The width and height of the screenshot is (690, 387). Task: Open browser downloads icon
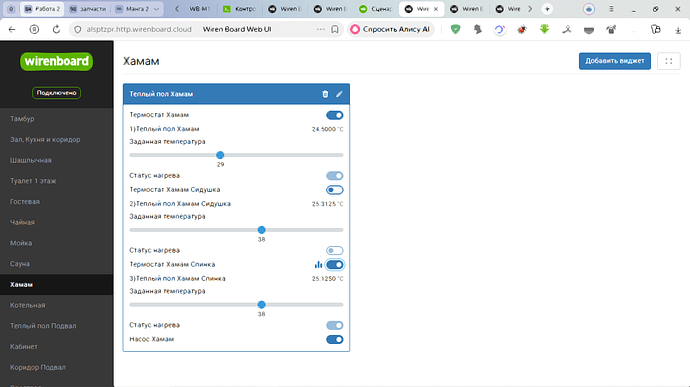coord(678,29)
